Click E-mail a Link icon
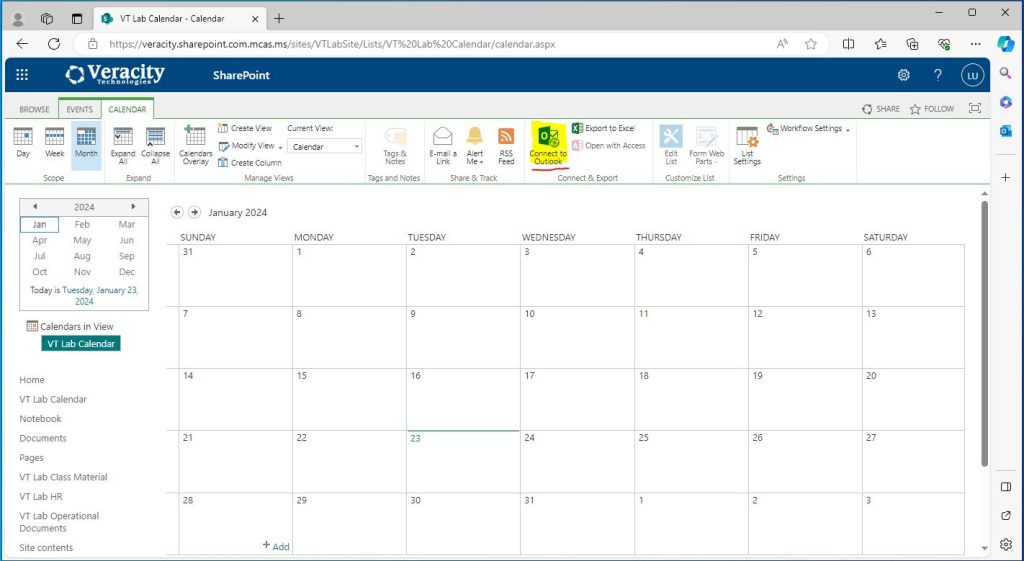Screen dimensions: 1024x561 [442, 137]
